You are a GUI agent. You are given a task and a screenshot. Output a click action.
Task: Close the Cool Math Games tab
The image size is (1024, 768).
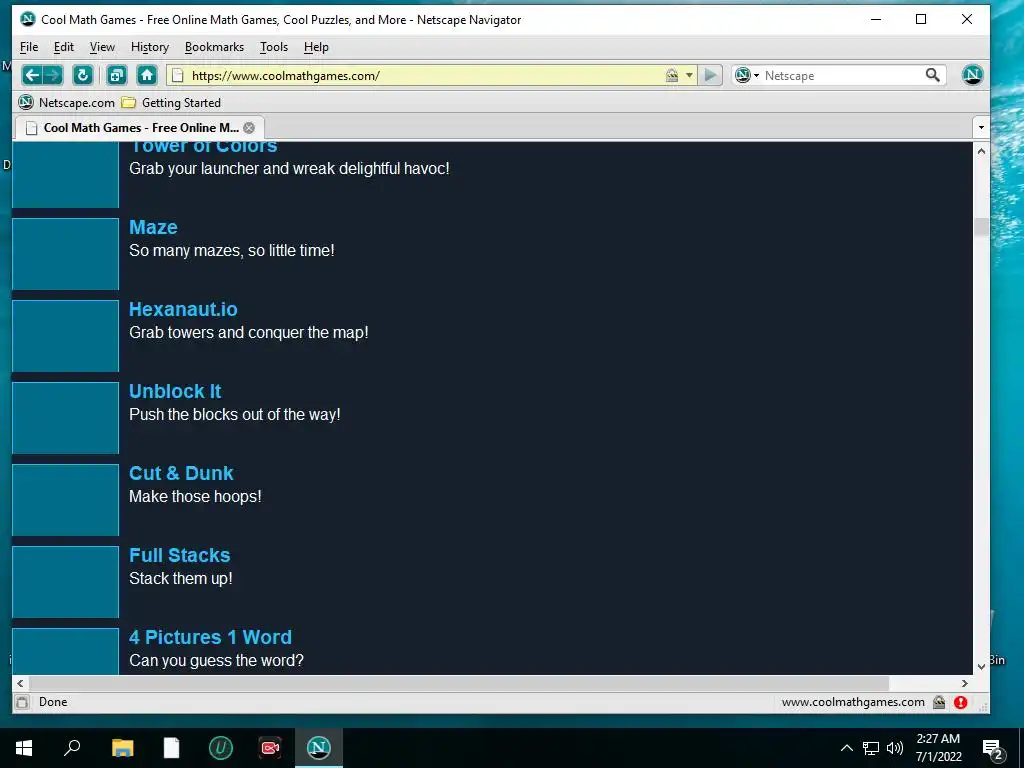click(x=249, y=128)
